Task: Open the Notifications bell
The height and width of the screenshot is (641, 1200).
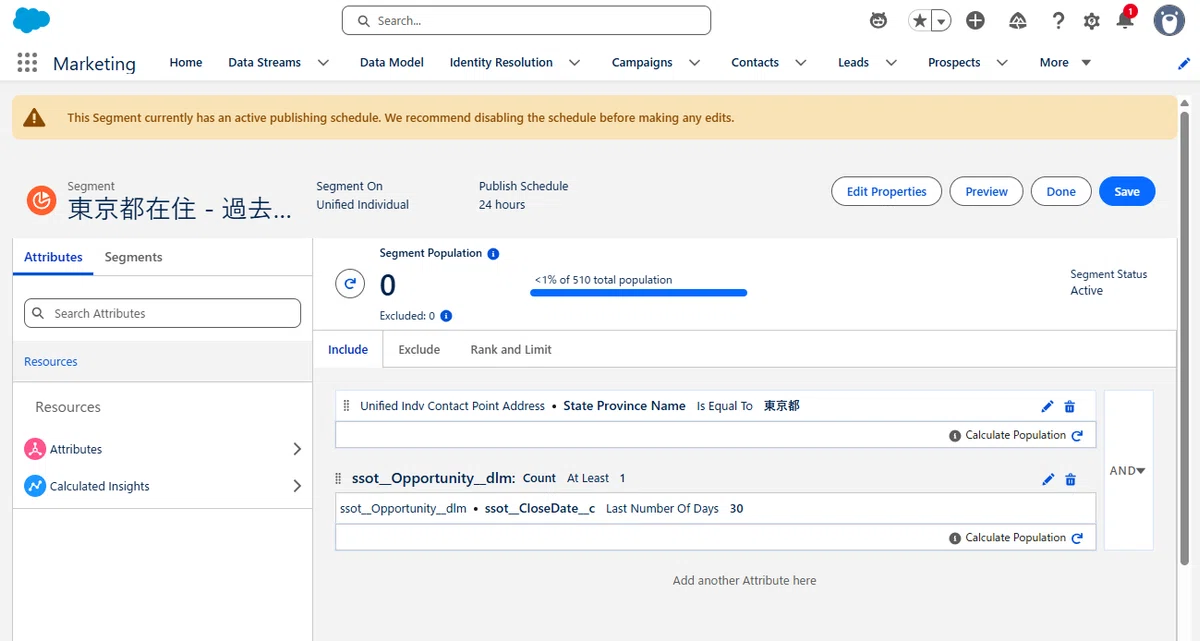Action: (x=1125, y=20)
